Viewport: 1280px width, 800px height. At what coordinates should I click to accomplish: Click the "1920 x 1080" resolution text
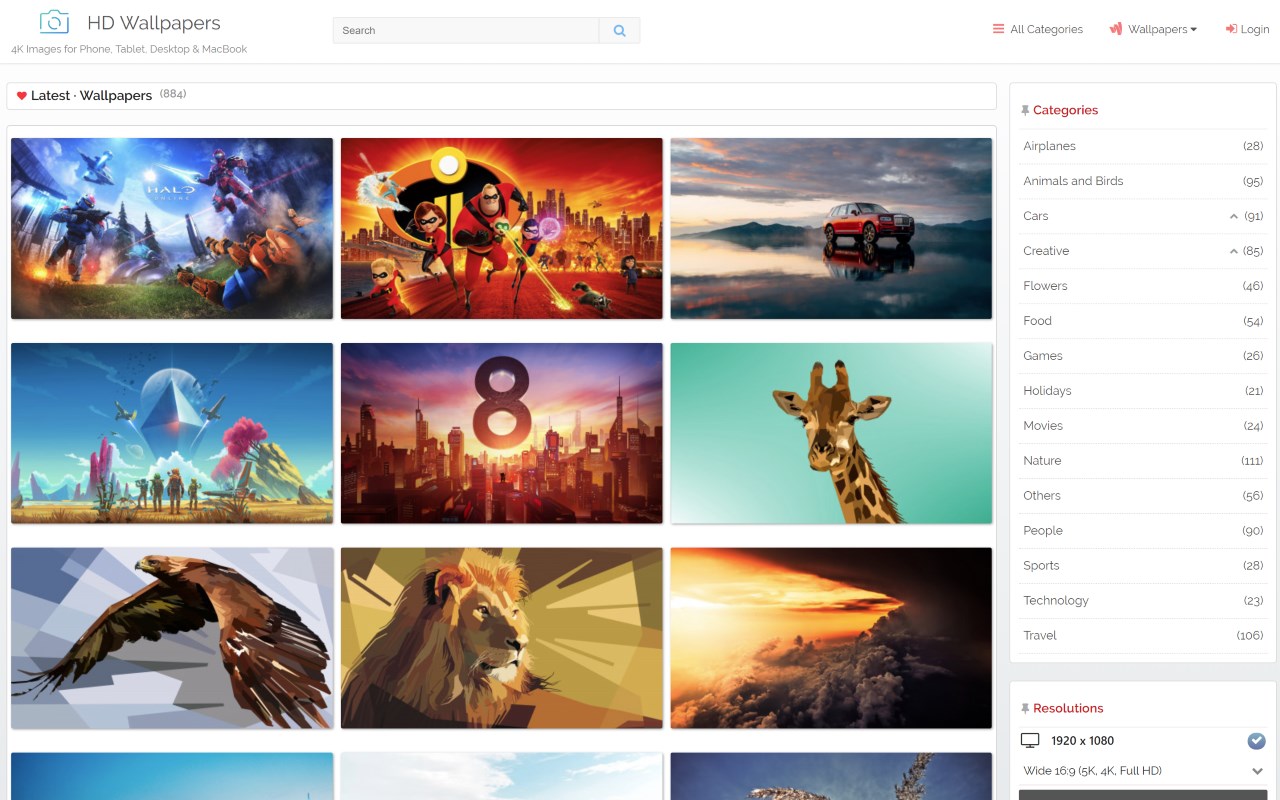coord(1082,741)
